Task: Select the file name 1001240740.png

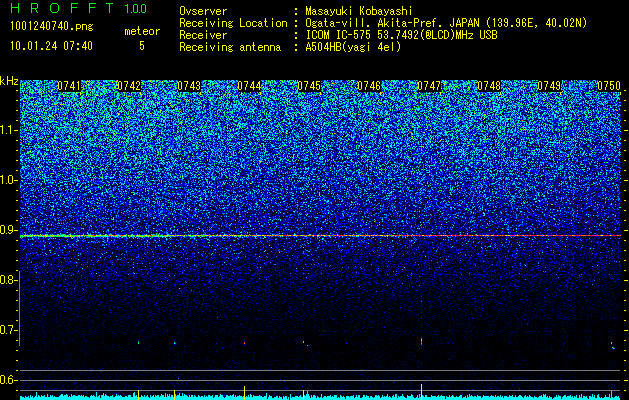Action: (51, 27)
